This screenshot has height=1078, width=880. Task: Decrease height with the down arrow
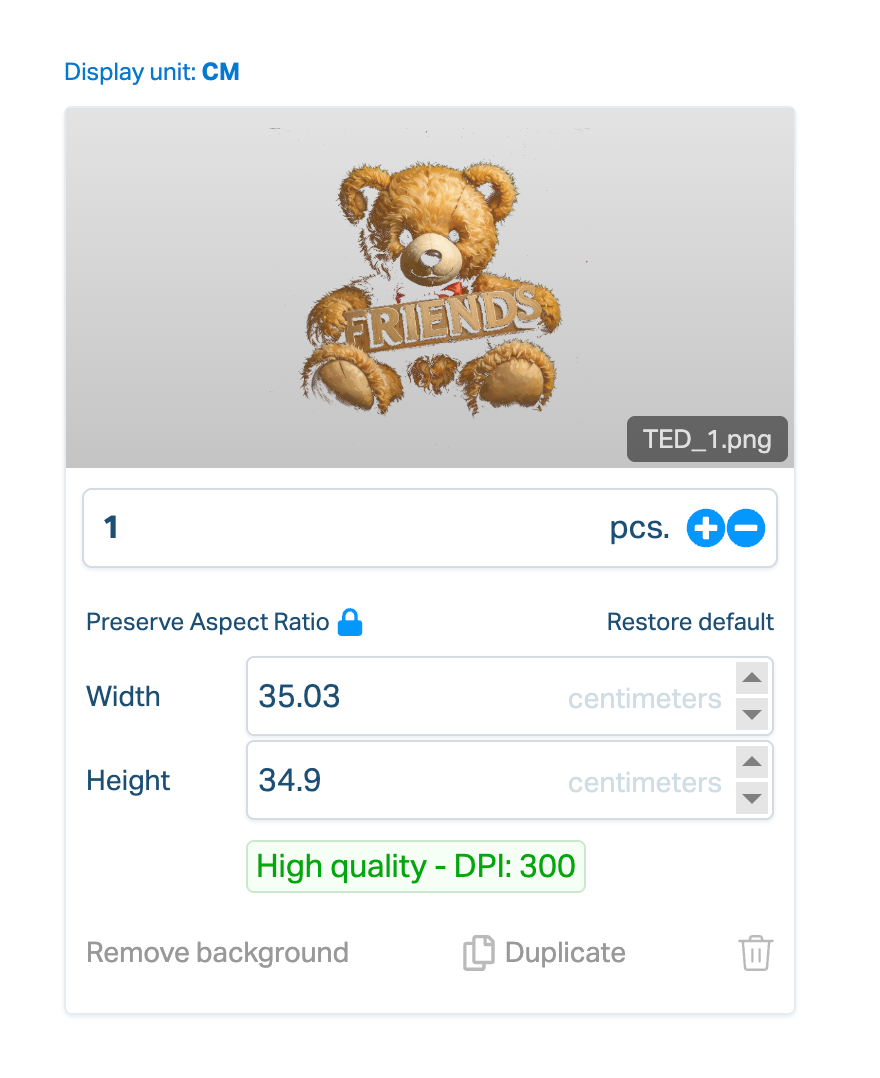point(753,799)
